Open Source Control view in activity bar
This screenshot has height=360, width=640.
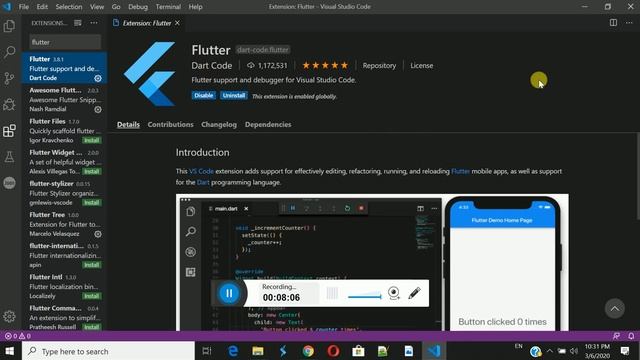click(x=9, y=78)
